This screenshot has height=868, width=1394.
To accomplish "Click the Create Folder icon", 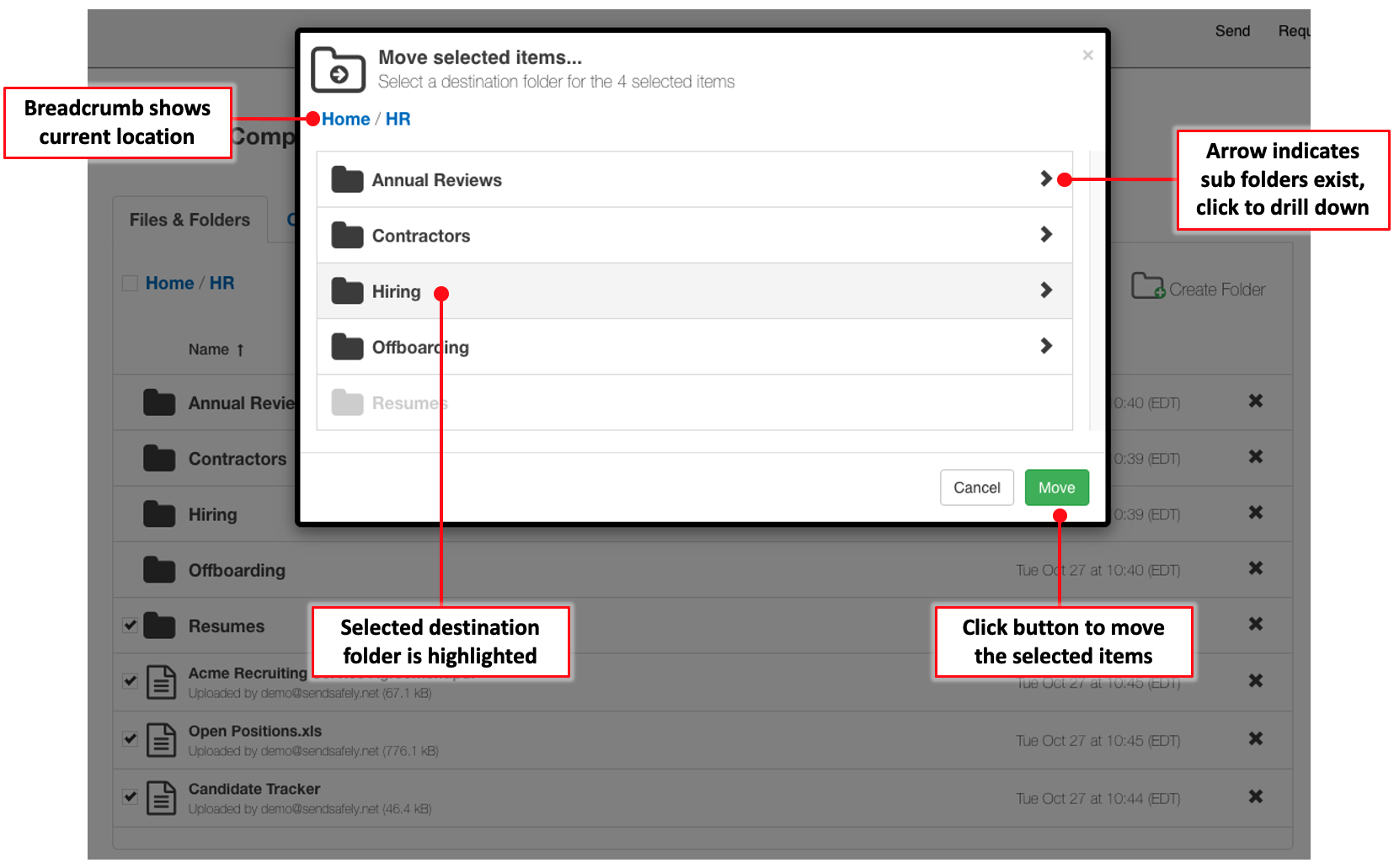I will [x=1148, y=288].
